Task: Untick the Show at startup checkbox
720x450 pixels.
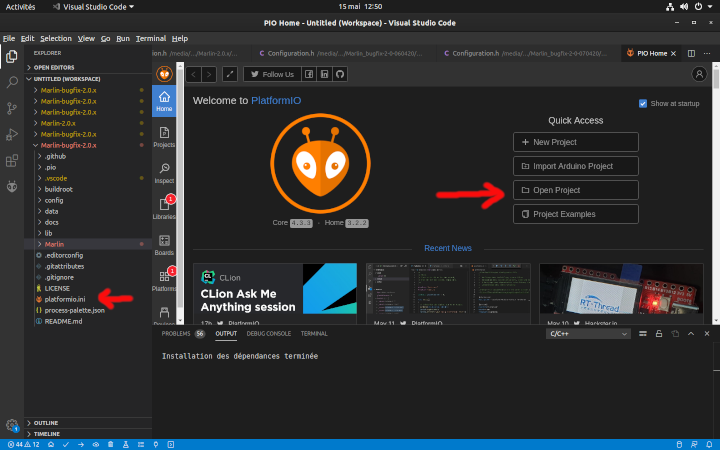Action: [643, 103]
